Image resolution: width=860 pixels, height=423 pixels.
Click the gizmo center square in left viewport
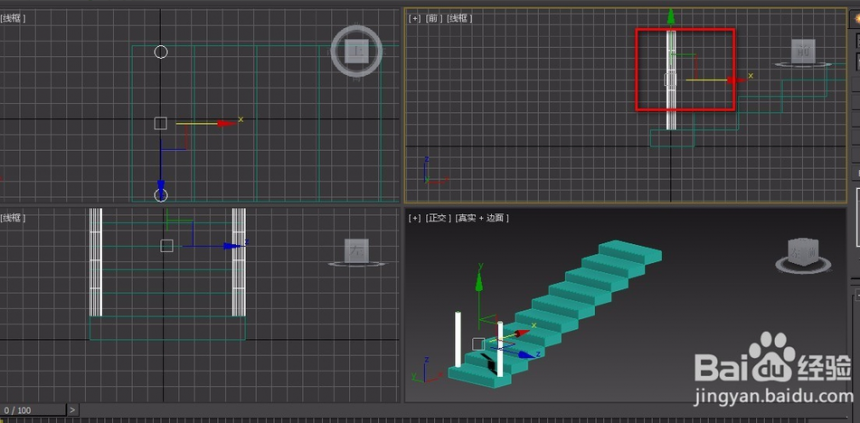167,246
